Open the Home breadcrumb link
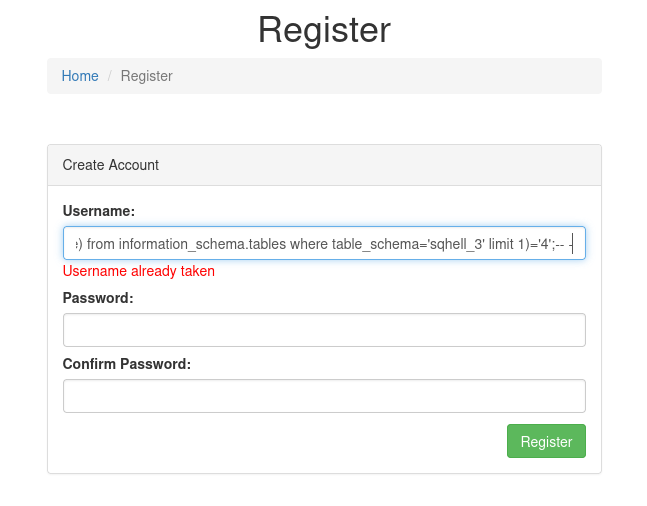 pyautogui.click(x=80, y=76)
